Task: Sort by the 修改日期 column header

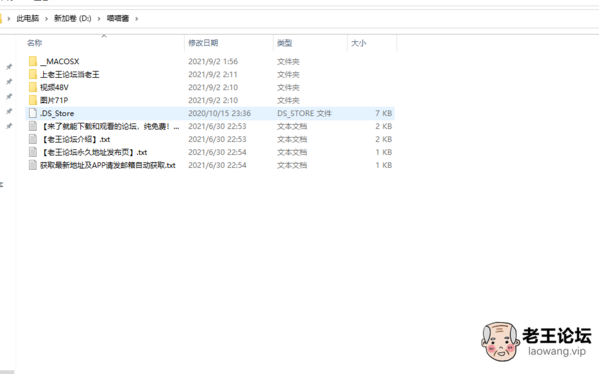Action: click(203, 43)
